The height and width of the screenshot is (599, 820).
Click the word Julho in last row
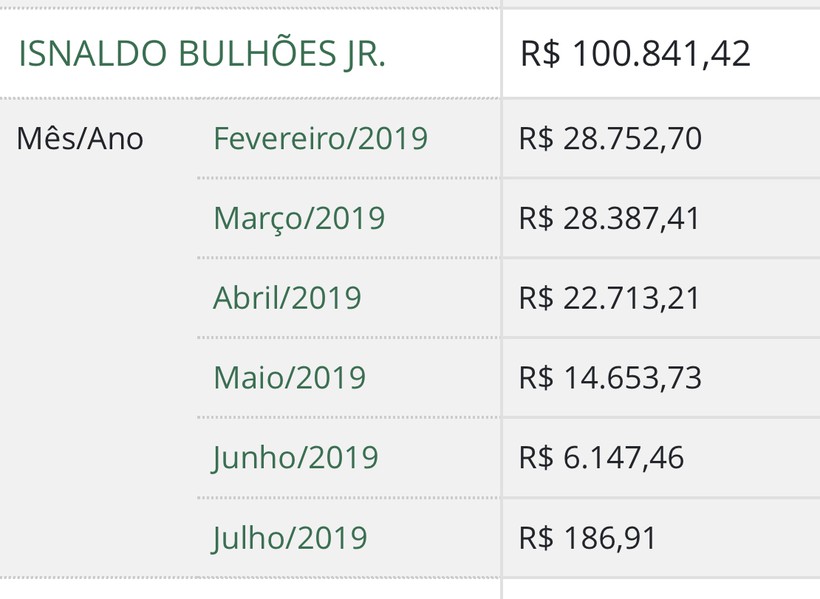coord(246,538)
